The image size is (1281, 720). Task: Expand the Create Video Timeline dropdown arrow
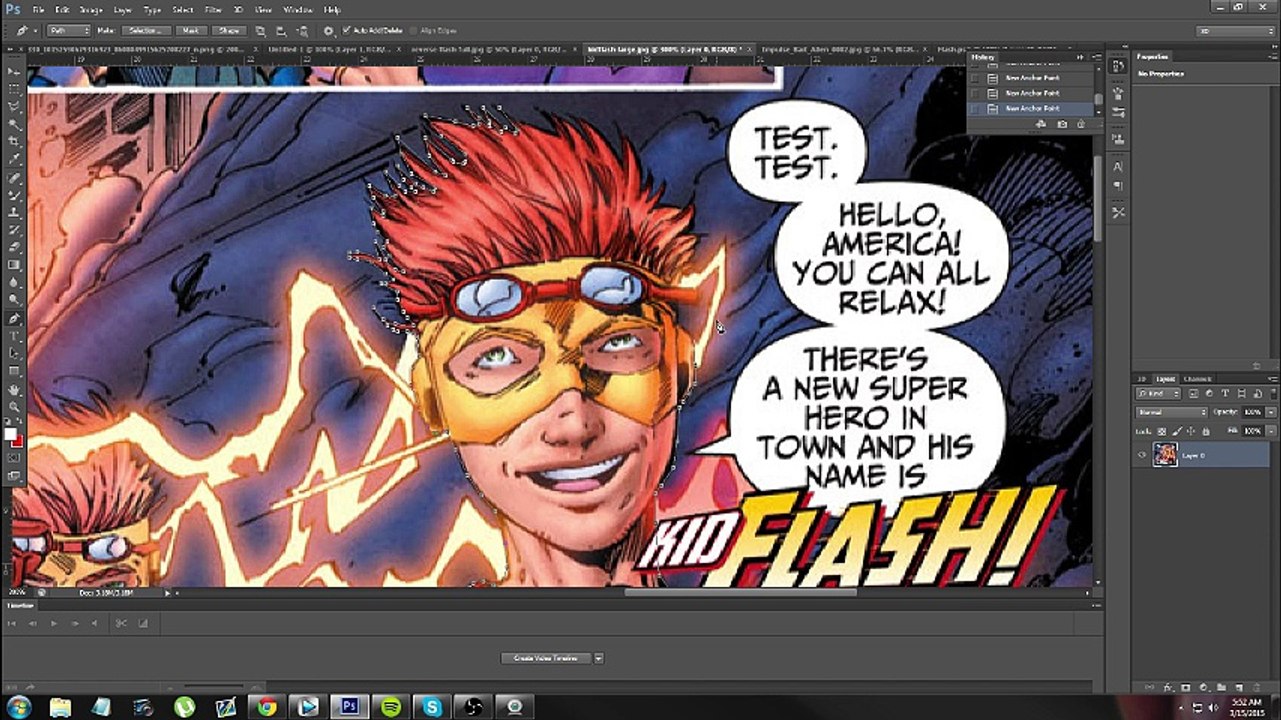(x=598, y=658)
